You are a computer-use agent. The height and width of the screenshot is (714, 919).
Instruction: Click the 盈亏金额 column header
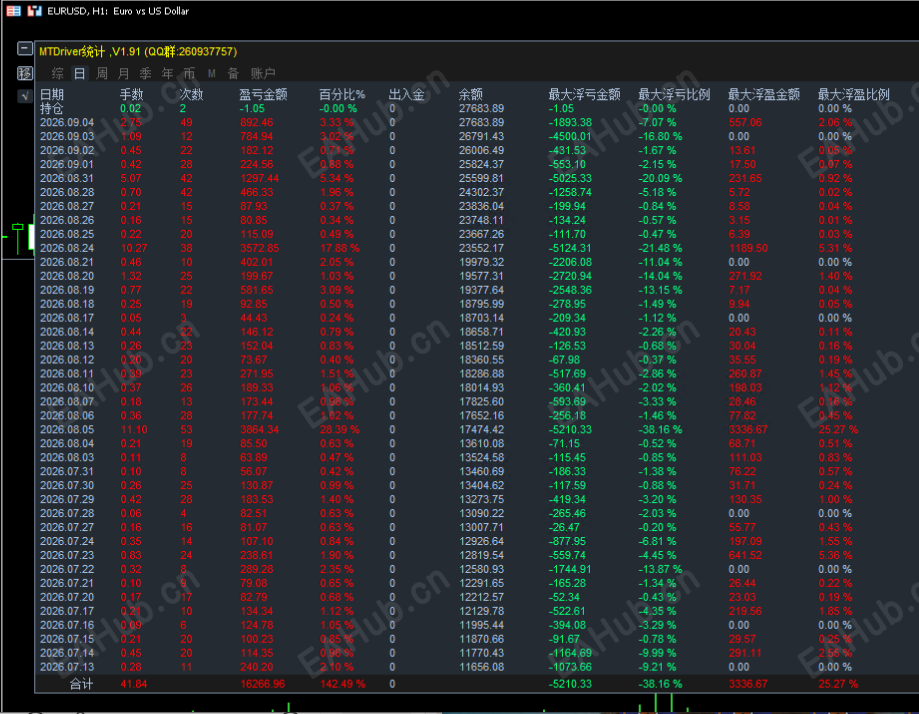click(263, 94)
